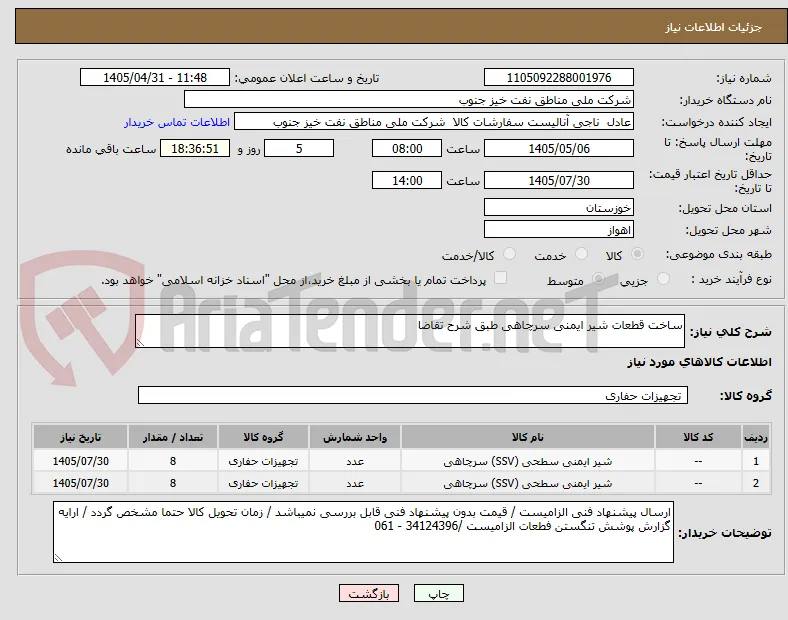The height and width of the screenshot is (620, 788).
Task: Select the متوسط purchase type radio
Action: (598, 278)
